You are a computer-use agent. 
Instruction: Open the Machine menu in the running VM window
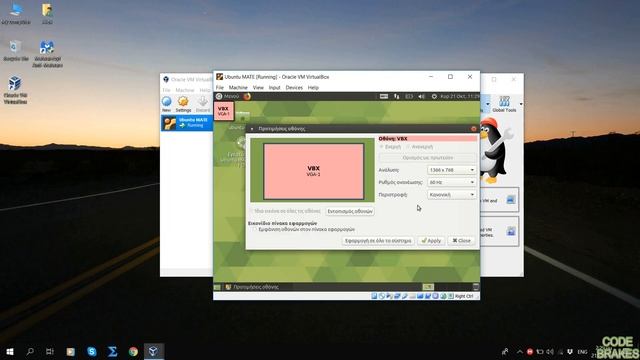click(x=238, y=87)
